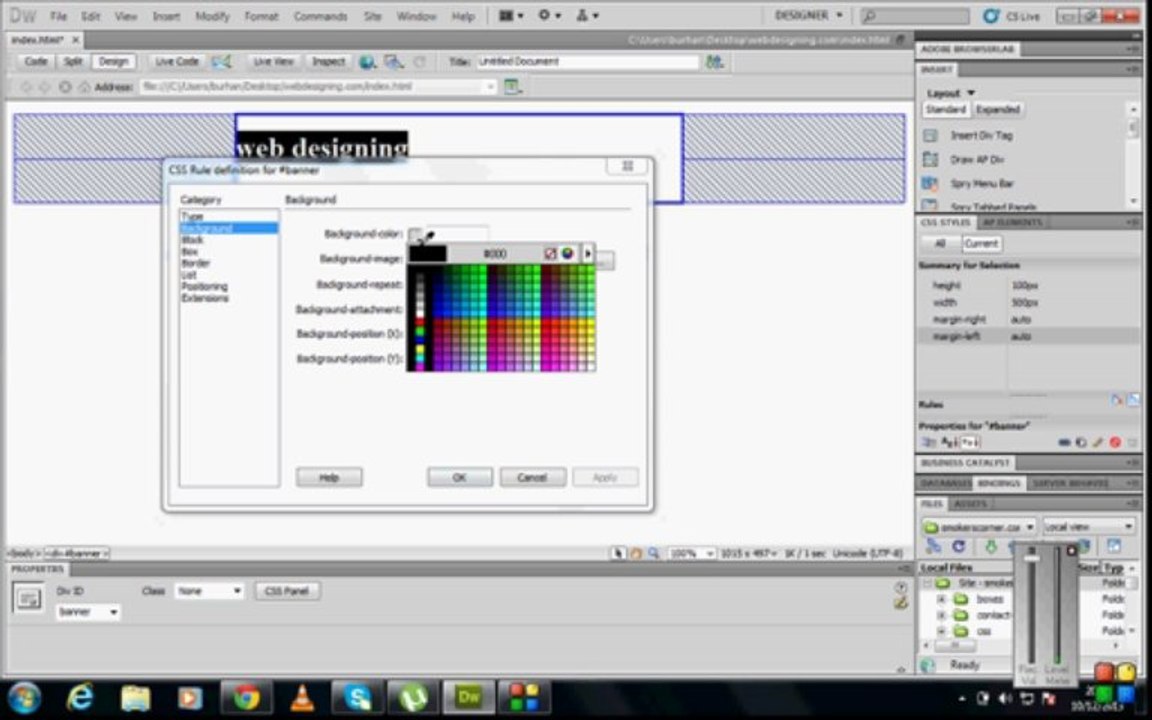This screenshot has height=720, width=1152.
Task: Open the Layout category dropdown in Insert panel
Action: 951,93
